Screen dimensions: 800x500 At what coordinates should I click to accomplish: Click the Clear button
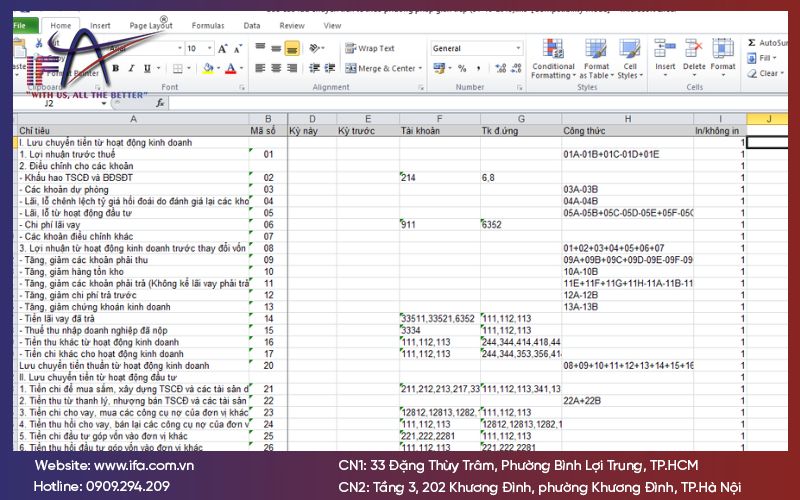point(764,73)
